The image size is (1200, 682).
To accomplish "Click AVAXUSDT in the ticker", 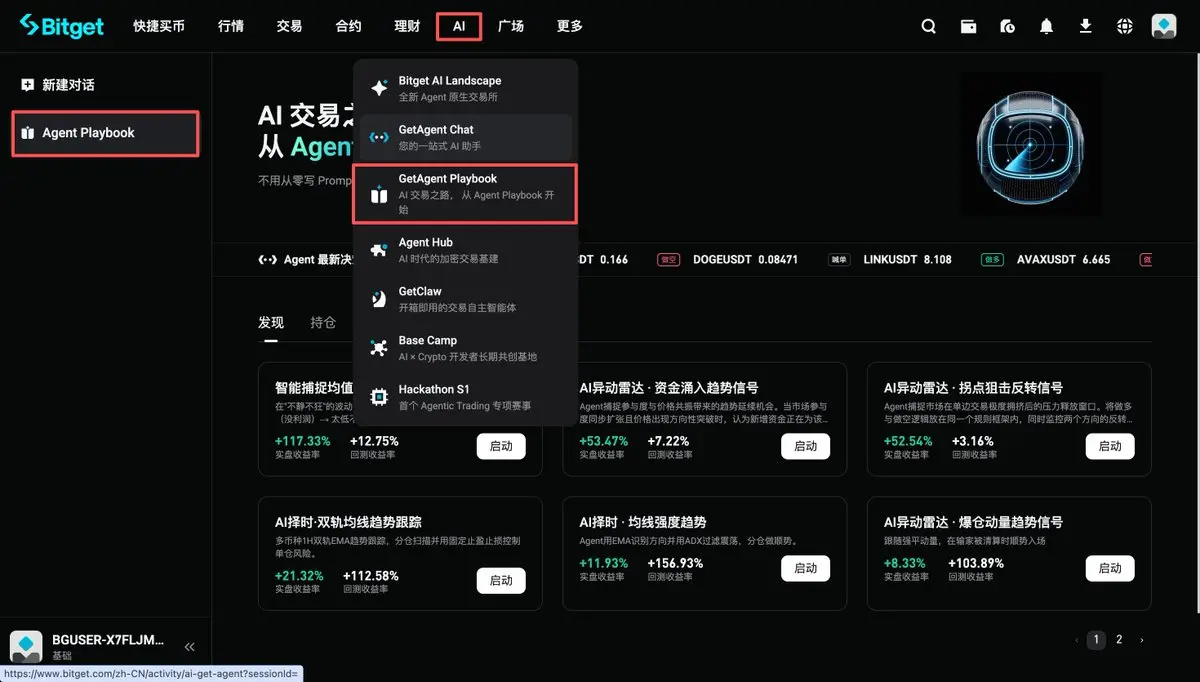I will click(x=1046, y=260).
